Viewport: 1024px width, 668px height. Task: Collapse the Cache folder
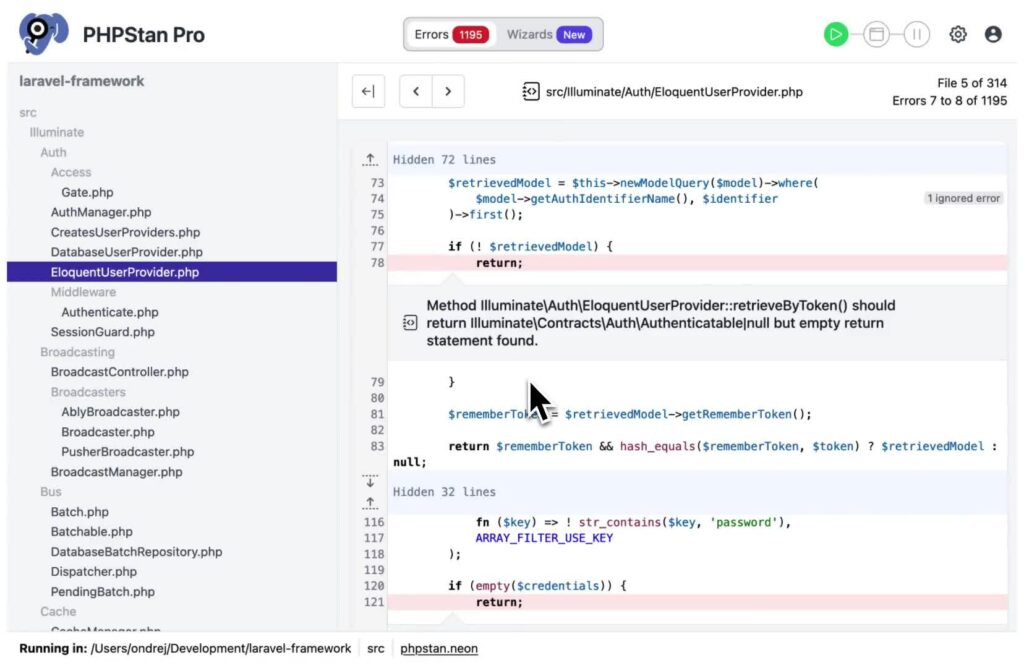tap(58, 612)
